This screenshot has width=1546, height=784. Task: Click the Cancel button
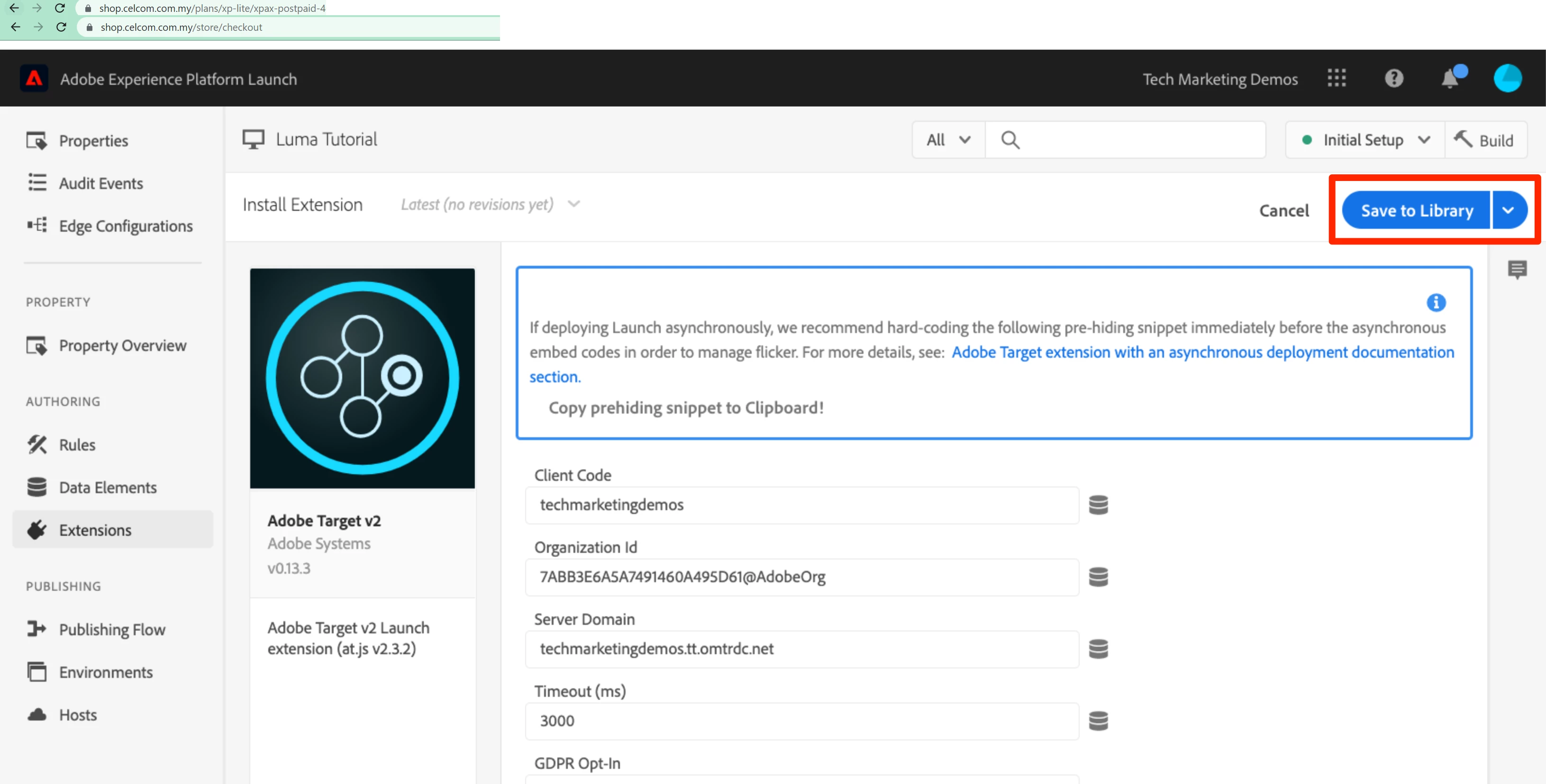click(x=1284, y=210)
